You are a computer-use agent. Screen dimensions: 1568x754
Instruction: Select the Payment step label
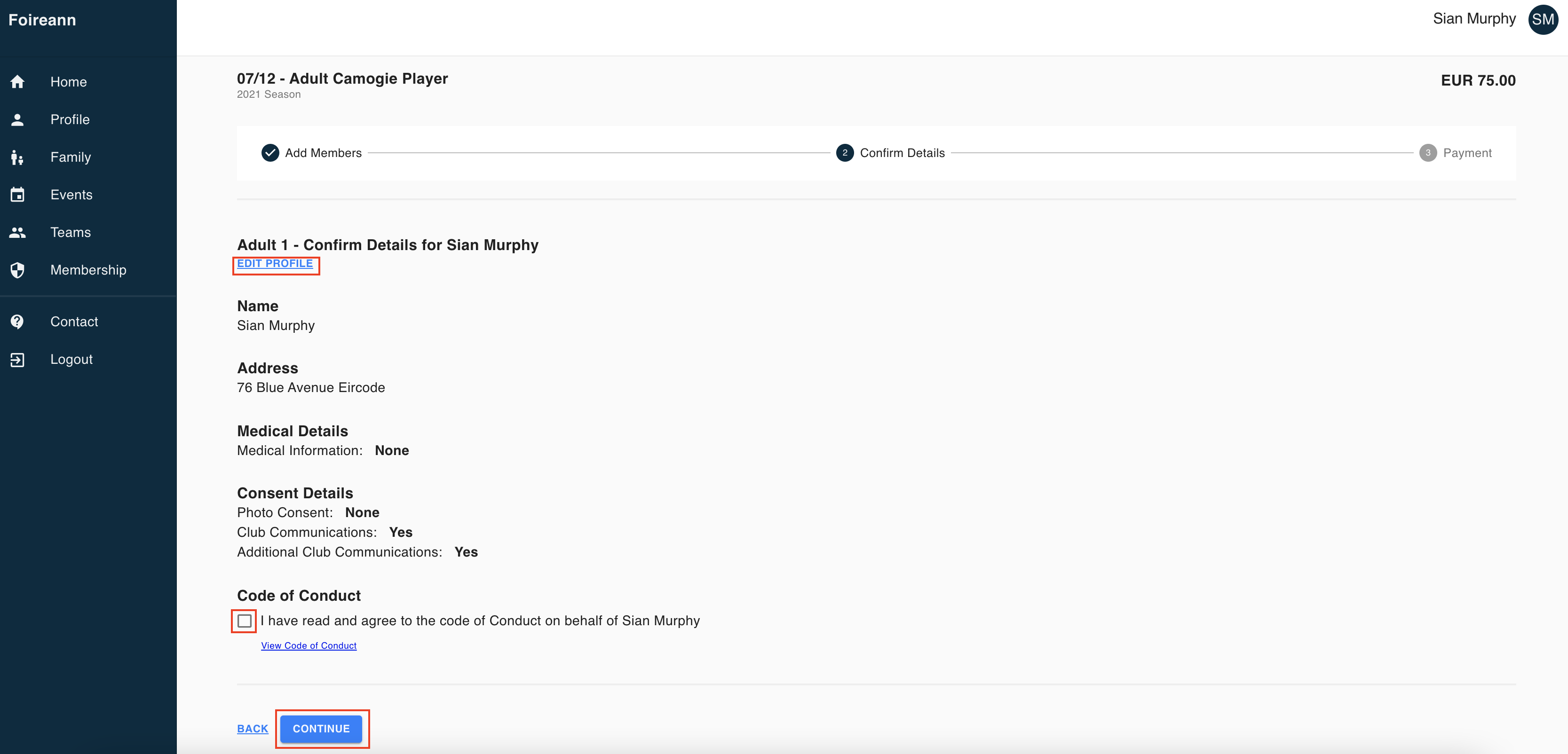pyautogui.click(x=1467, y=153)
